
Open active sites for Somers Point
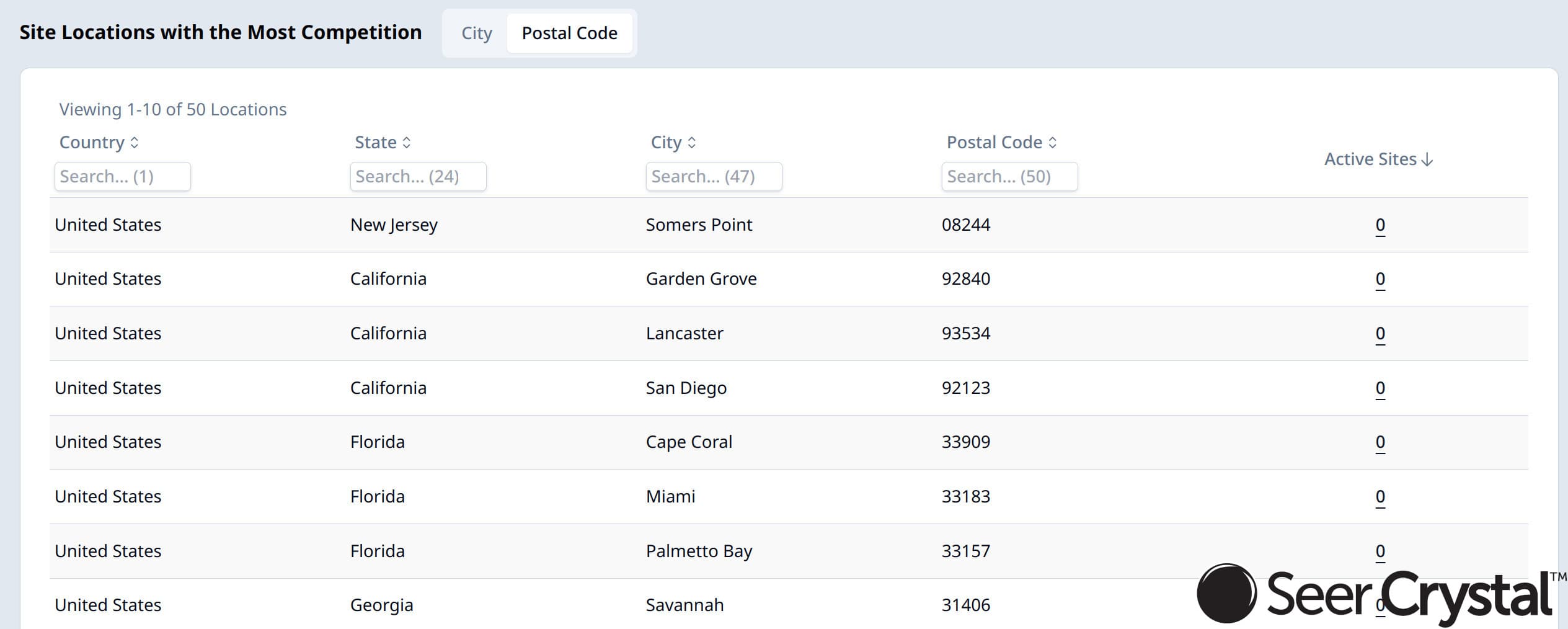1379,225
